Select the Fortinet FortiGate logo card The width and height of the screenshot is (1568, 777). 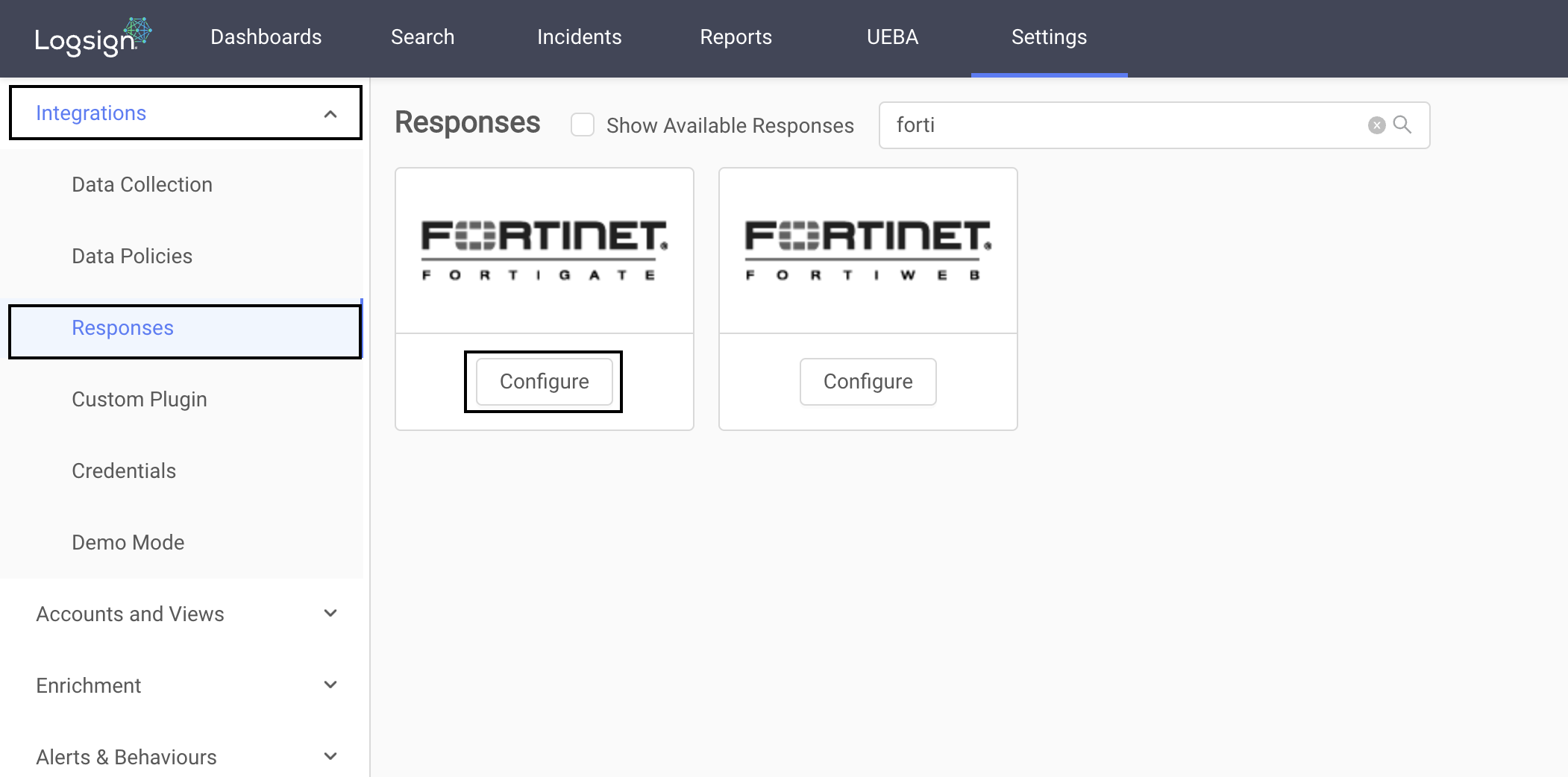[545, 251]
